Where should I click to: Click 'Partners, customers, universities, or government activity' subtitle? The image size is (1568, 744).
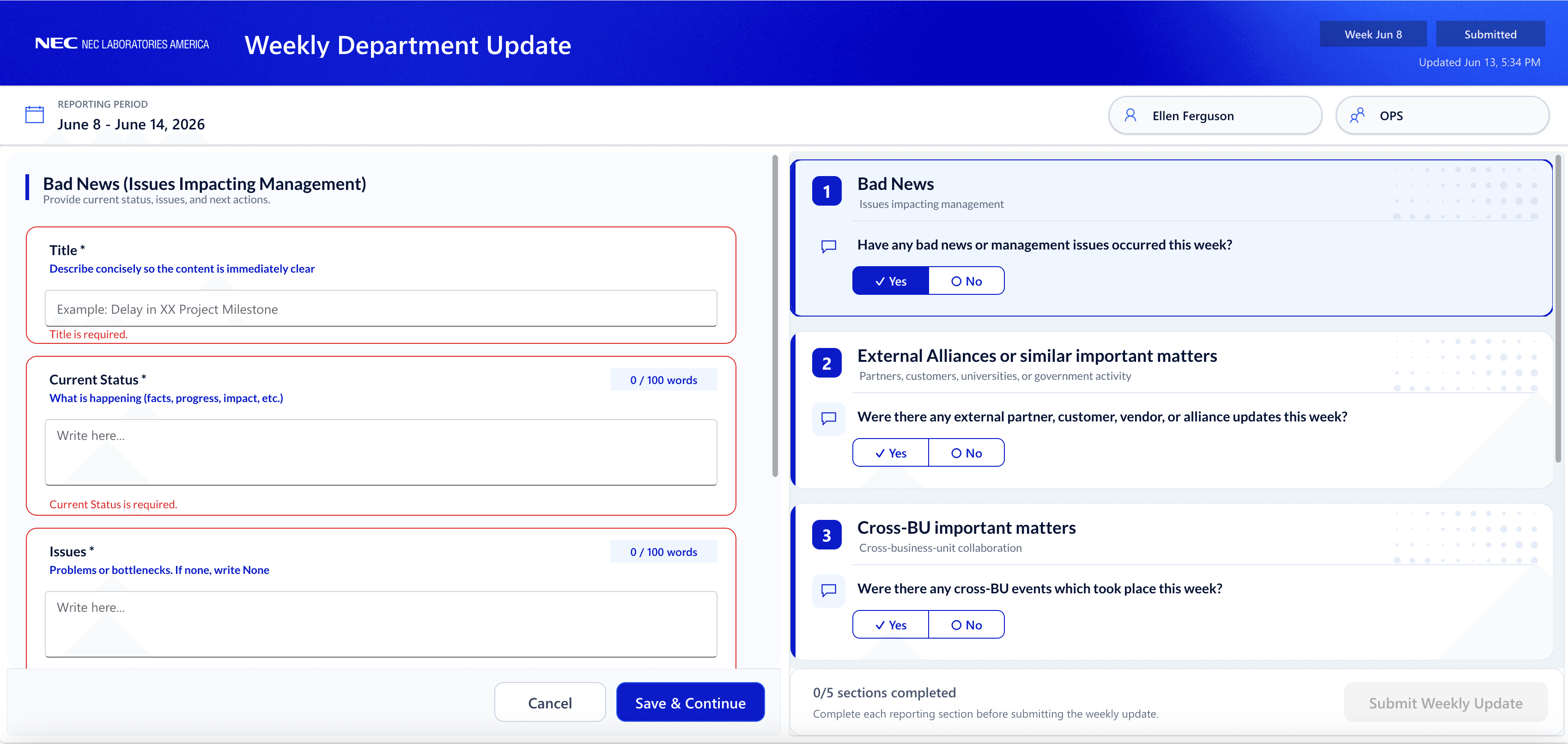click(x=995, y=376)
